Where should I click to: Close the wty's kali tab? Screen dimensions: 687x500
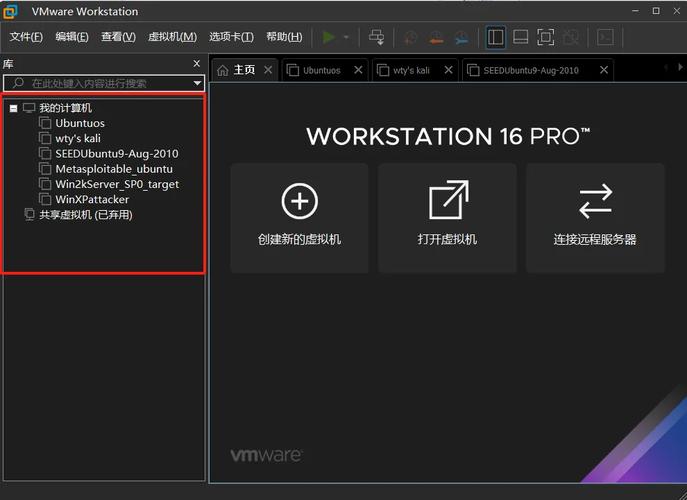pos(448,70)
